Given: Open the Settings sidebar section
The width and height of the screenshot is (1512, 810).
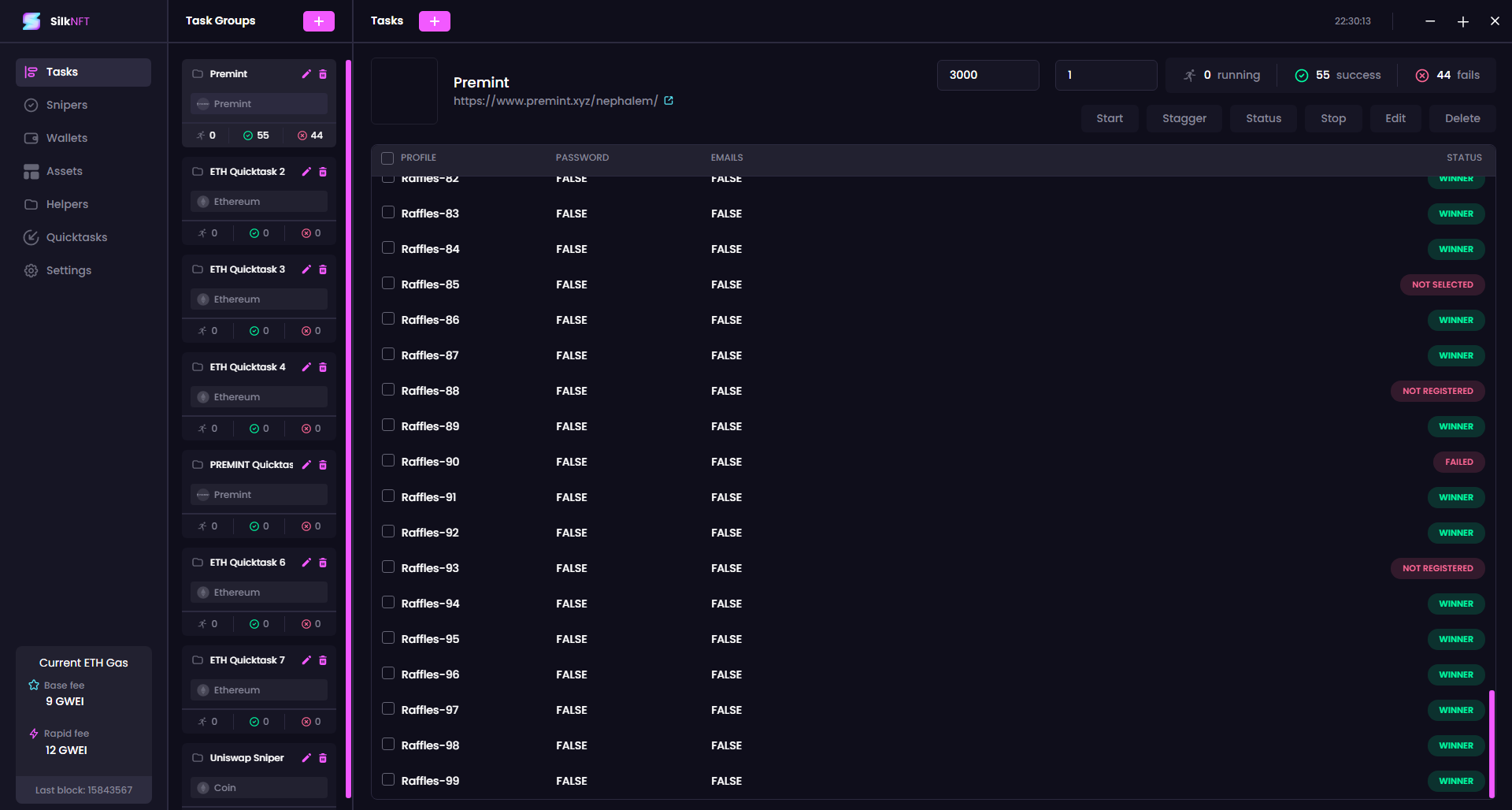Looking at the screenshot, I should 83,271.
